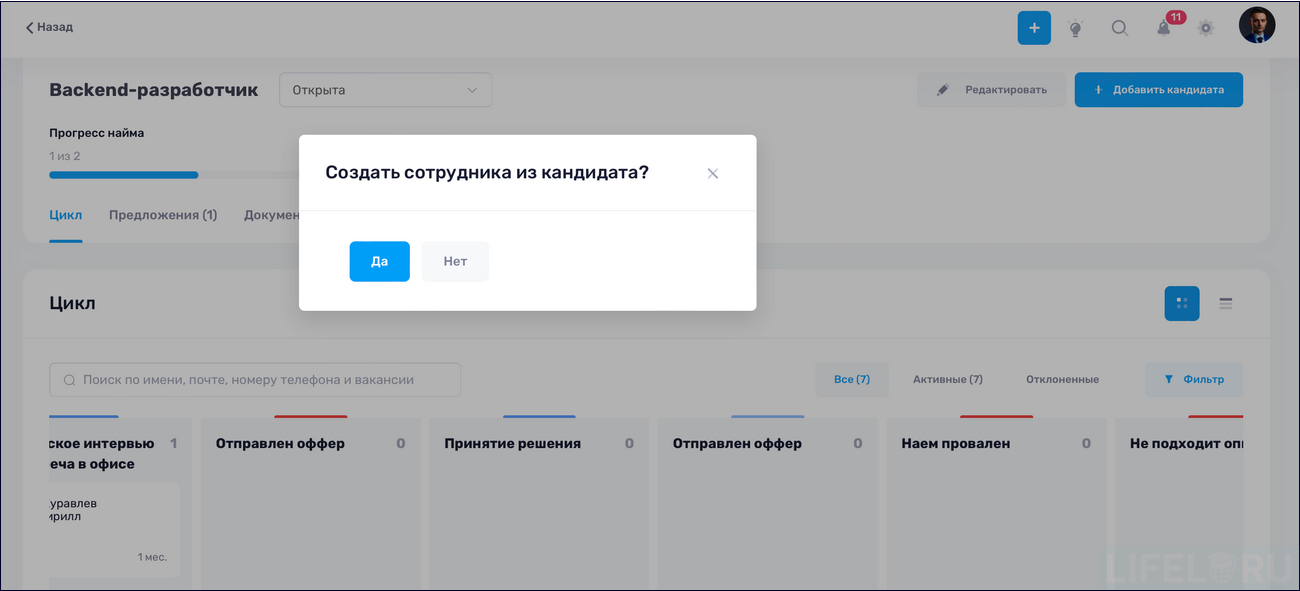The width and height of the screenshot is (1300, 591).
Task: Click the lightbulb tips icon
Action: 1076,27
